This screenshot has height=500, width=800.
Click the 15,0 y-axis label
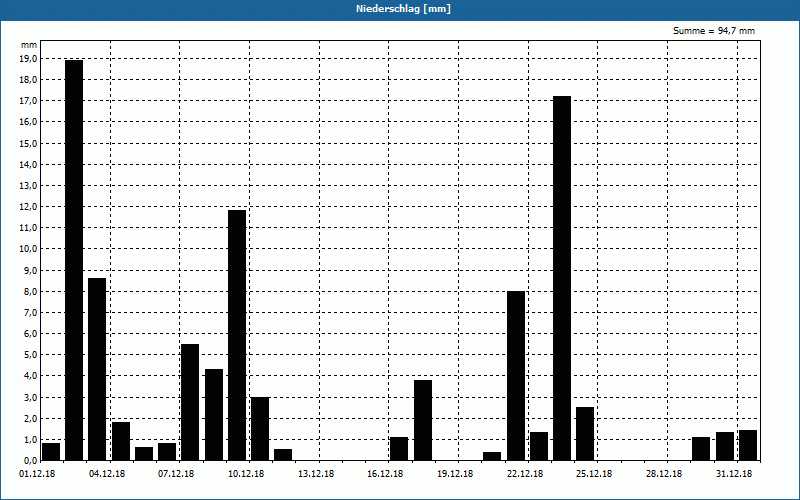click(x=28, y=143)
